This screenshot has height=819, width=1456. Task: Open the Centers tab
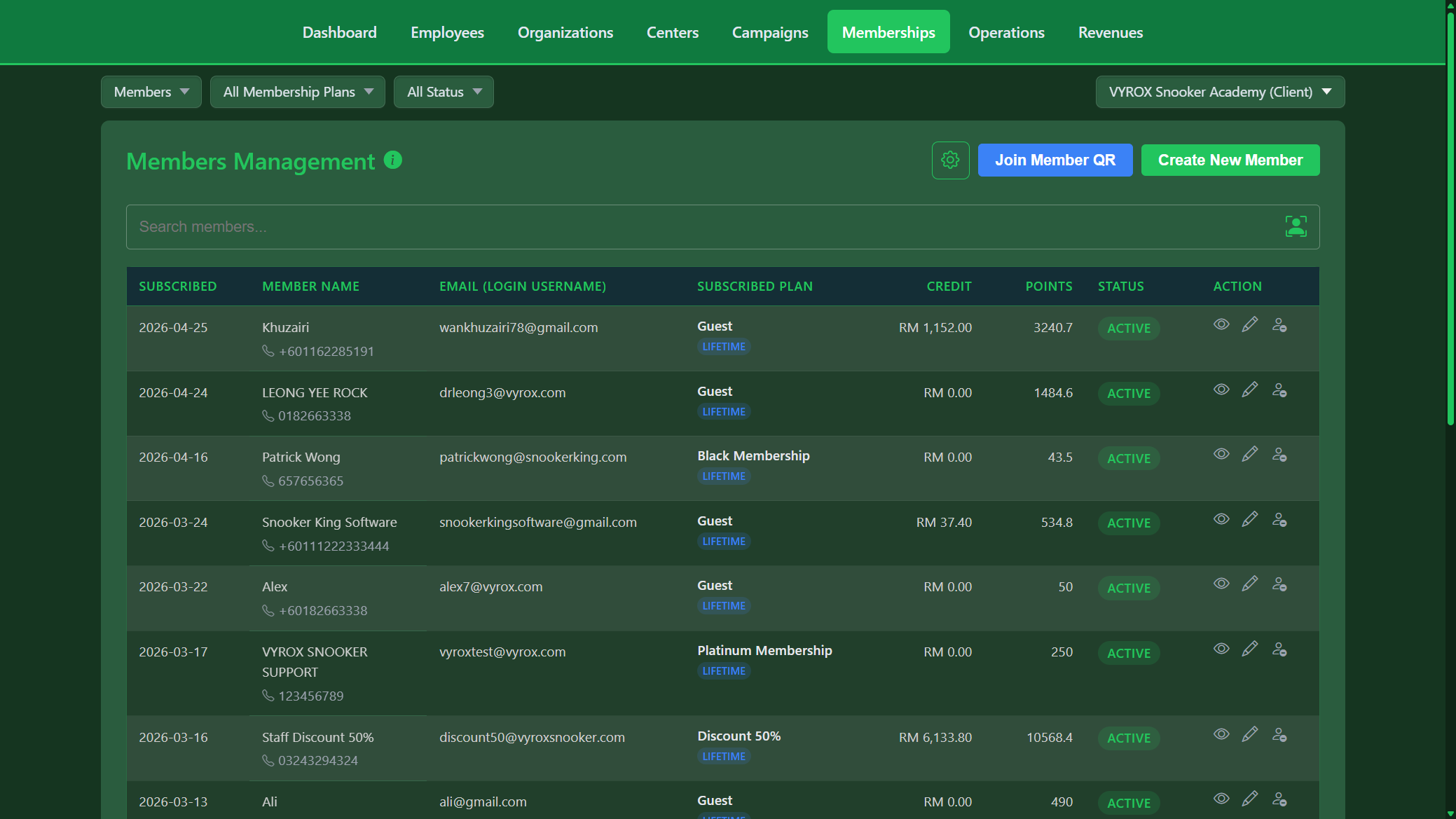click(x=673, y=32)
